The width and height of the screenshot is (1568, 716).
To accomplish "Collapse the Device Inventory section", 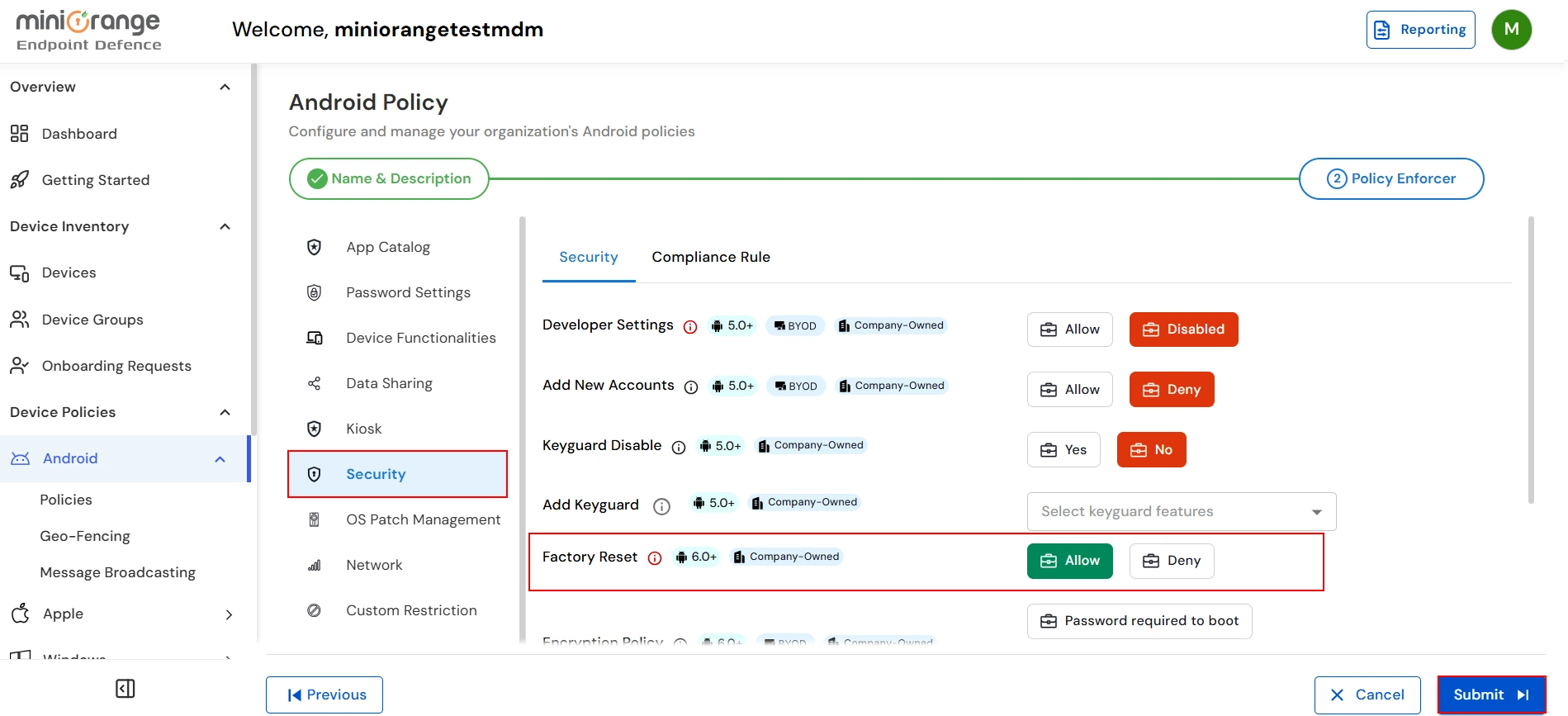I will pos(225,227).
